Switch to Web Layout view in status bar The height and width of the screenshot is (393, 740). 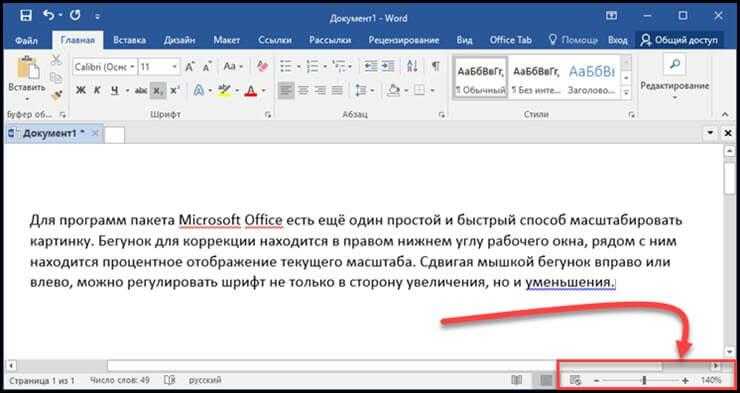tap(575, 380)
